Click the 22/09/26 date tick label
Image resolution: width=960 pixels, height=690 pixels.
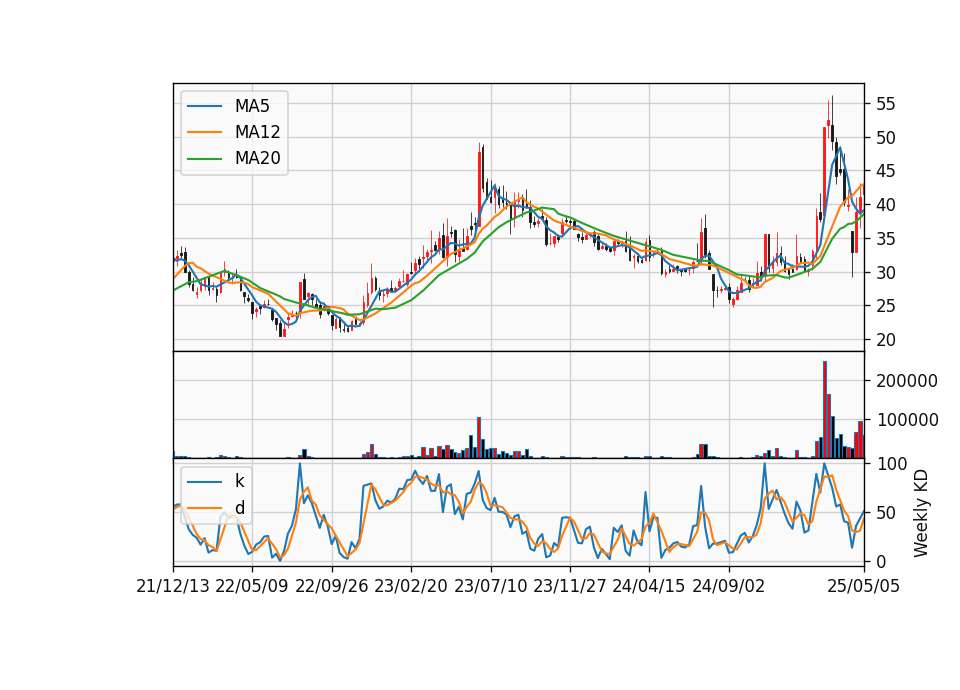click(331, 586)
